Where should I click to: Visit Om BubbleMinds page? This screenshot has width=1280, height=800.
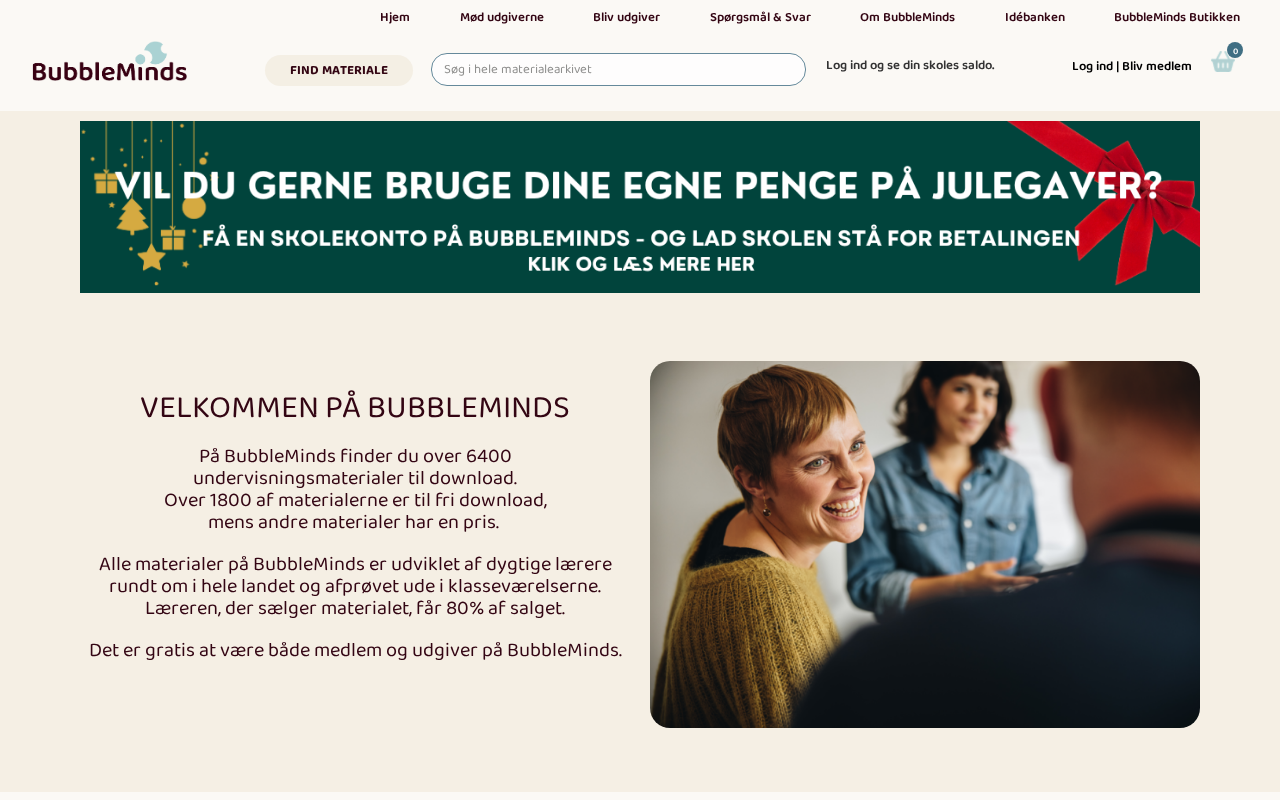pyautogui.click(x=907, y=17)
